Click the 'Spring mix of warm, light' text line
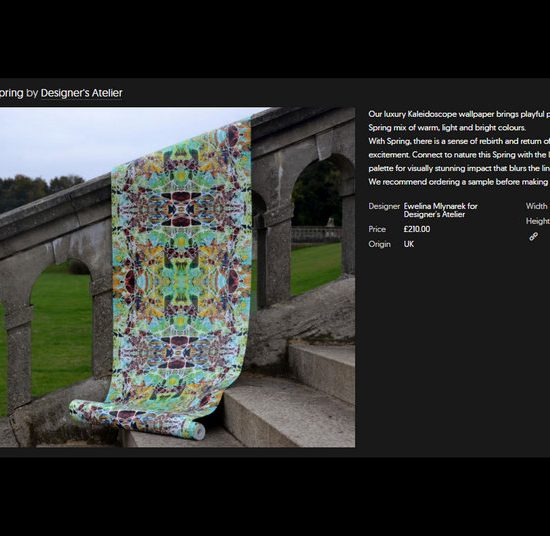The height and width of the screenshot is (536, 550). (447, 128)
